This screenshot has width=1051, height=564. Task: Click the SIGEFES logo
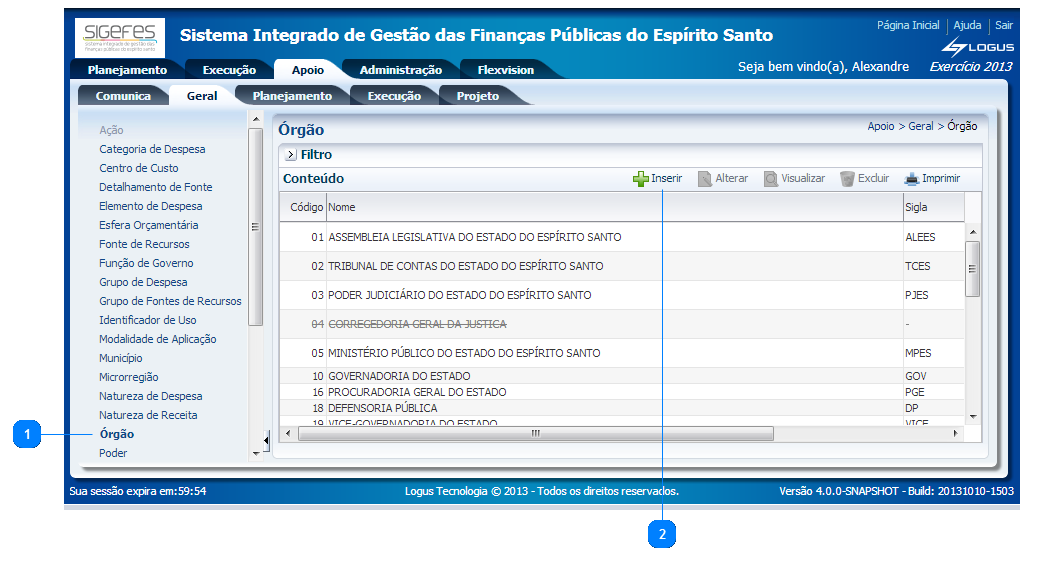[119, 38]
